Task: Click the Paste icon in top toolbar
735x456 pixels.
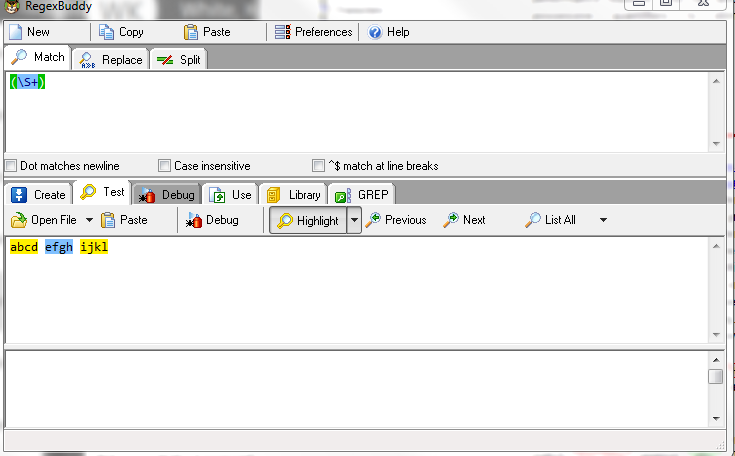Action: [191, 32]
